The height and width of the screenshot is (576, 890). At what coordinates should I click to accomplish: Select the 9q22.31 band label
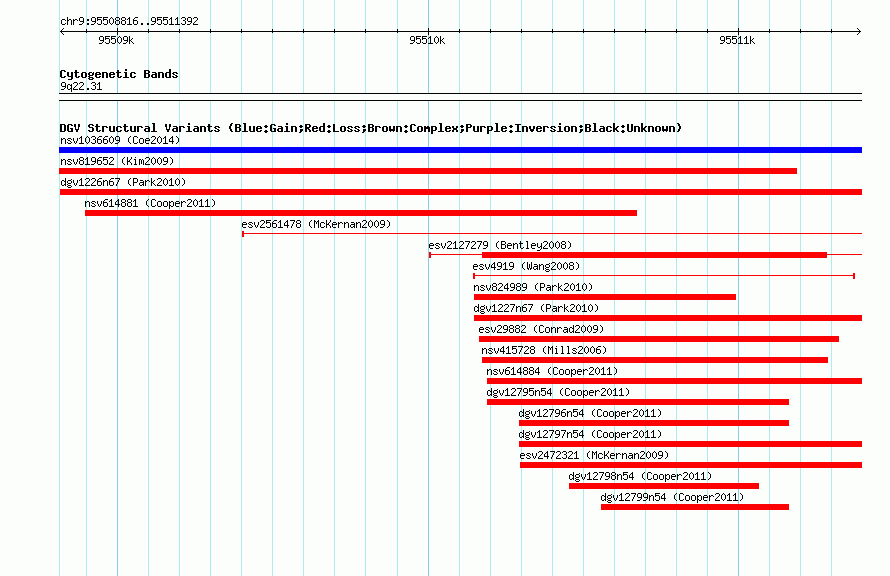tap(81, 86)
